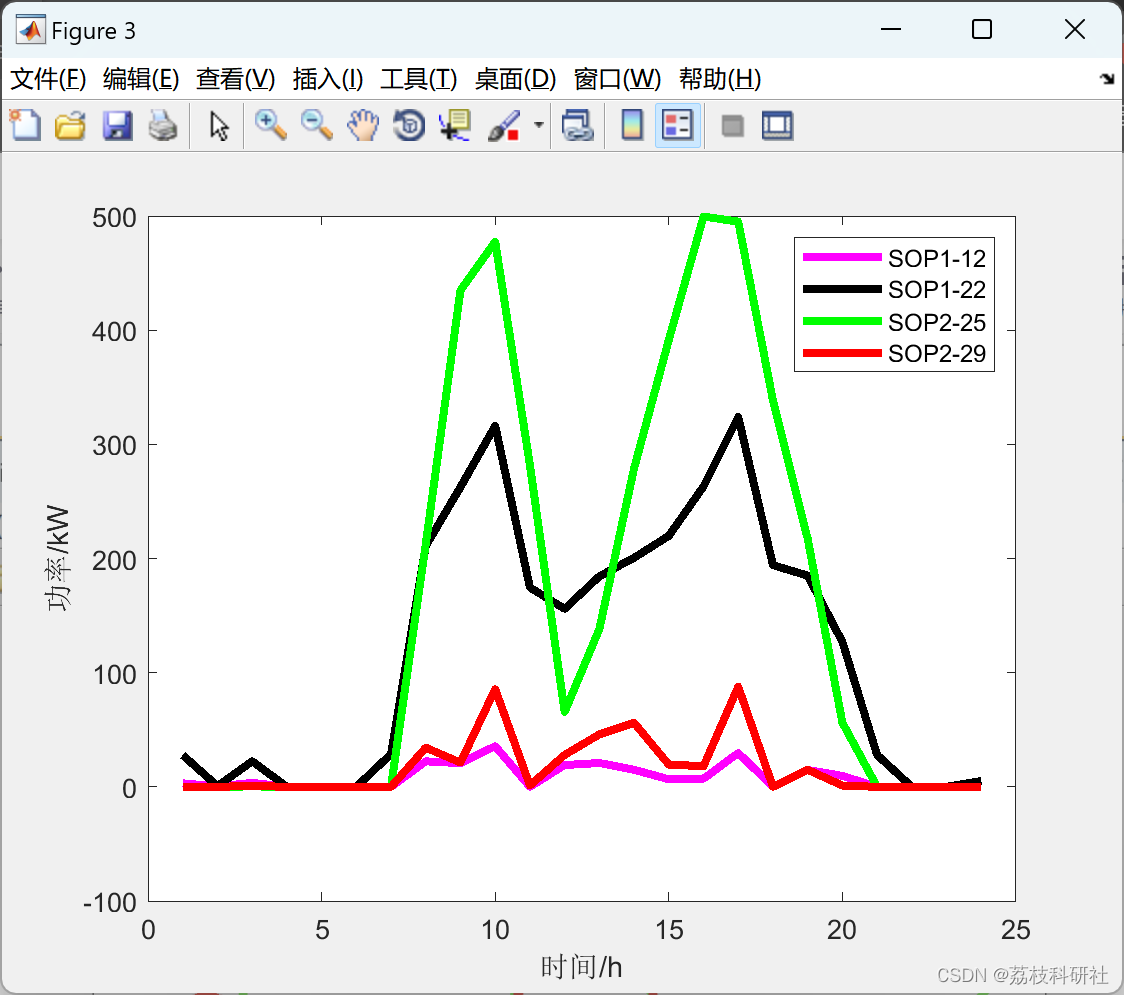This screenshot has width=1124, height=995.
Task: Open the 编辑(E) menu
Action: coord(141,79)
